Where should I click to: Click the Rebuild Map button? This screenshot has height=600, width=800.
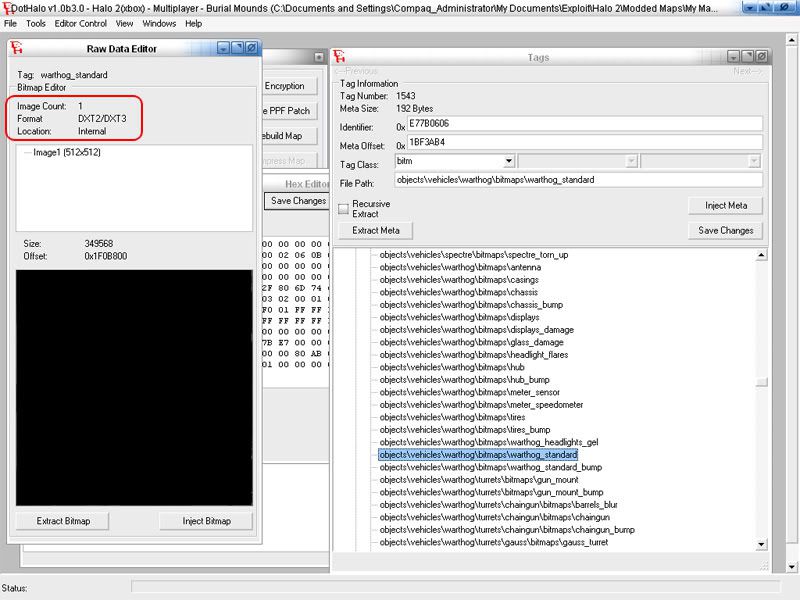(x=289, y=136)
